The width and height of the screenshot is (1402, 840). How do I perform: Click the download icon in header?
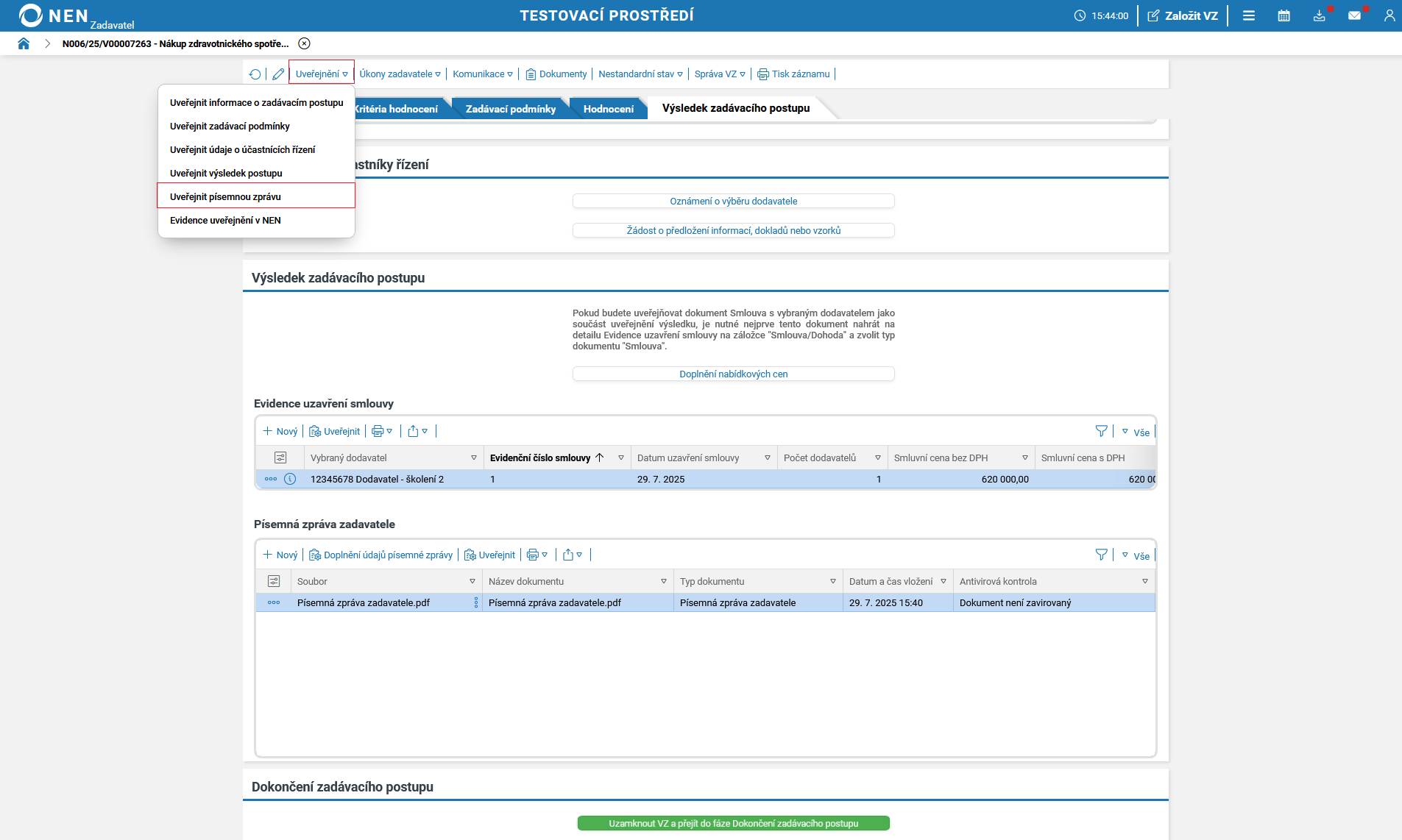click(x=1319, y=15)
